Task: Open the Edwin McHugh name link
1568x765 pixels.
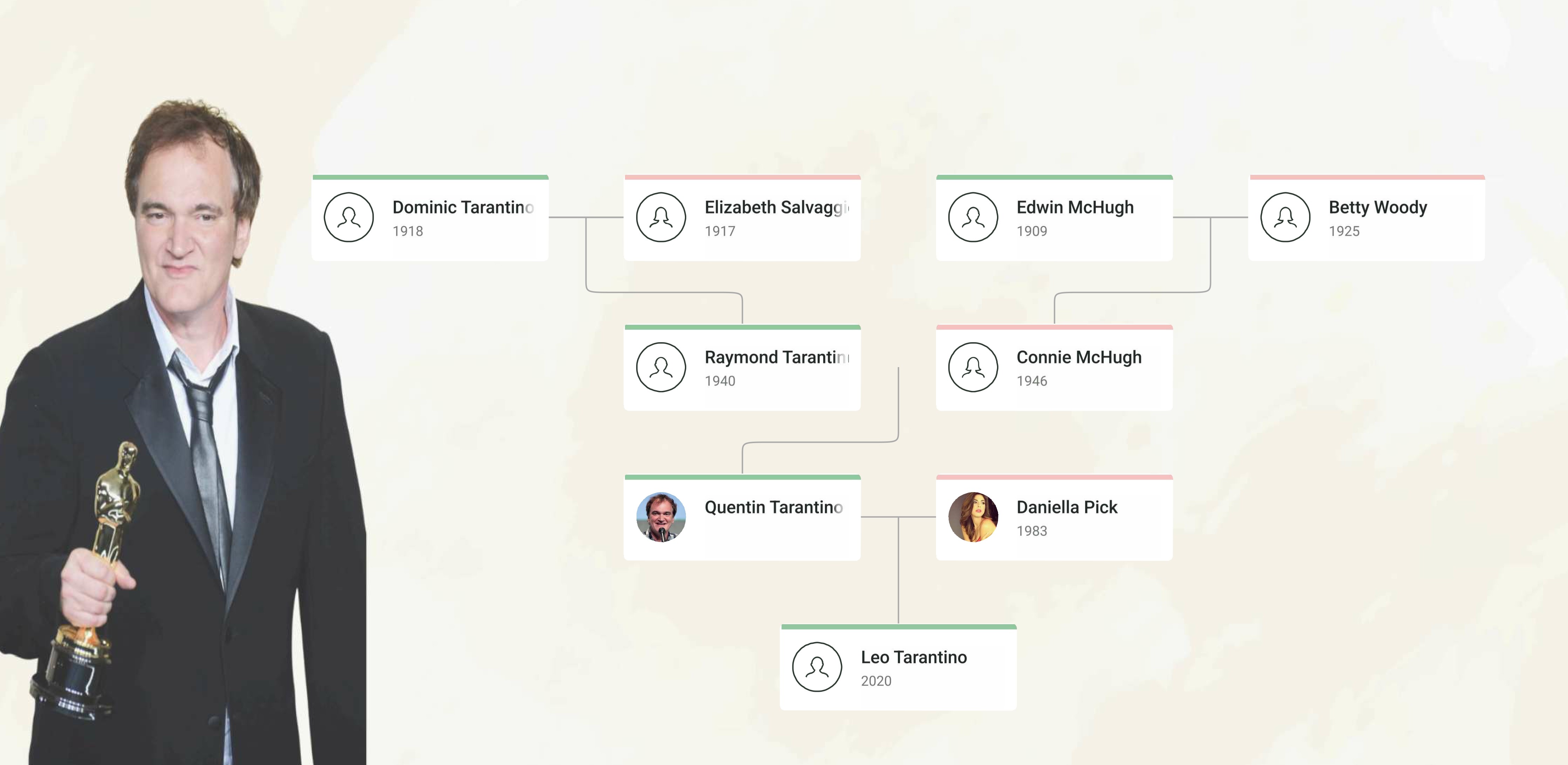Action: (1075, 207)
